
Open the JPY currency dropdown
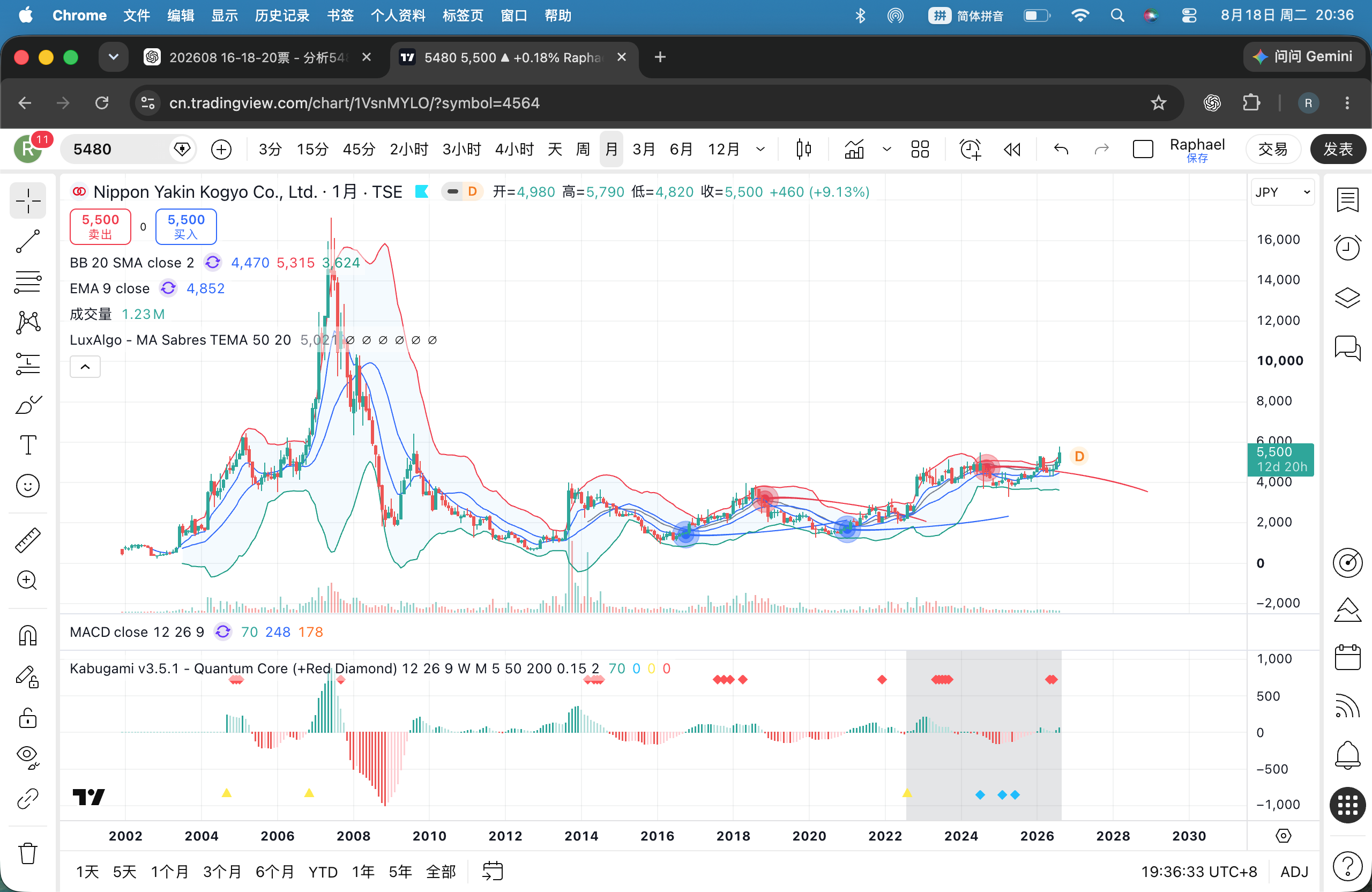(1282, 192)
